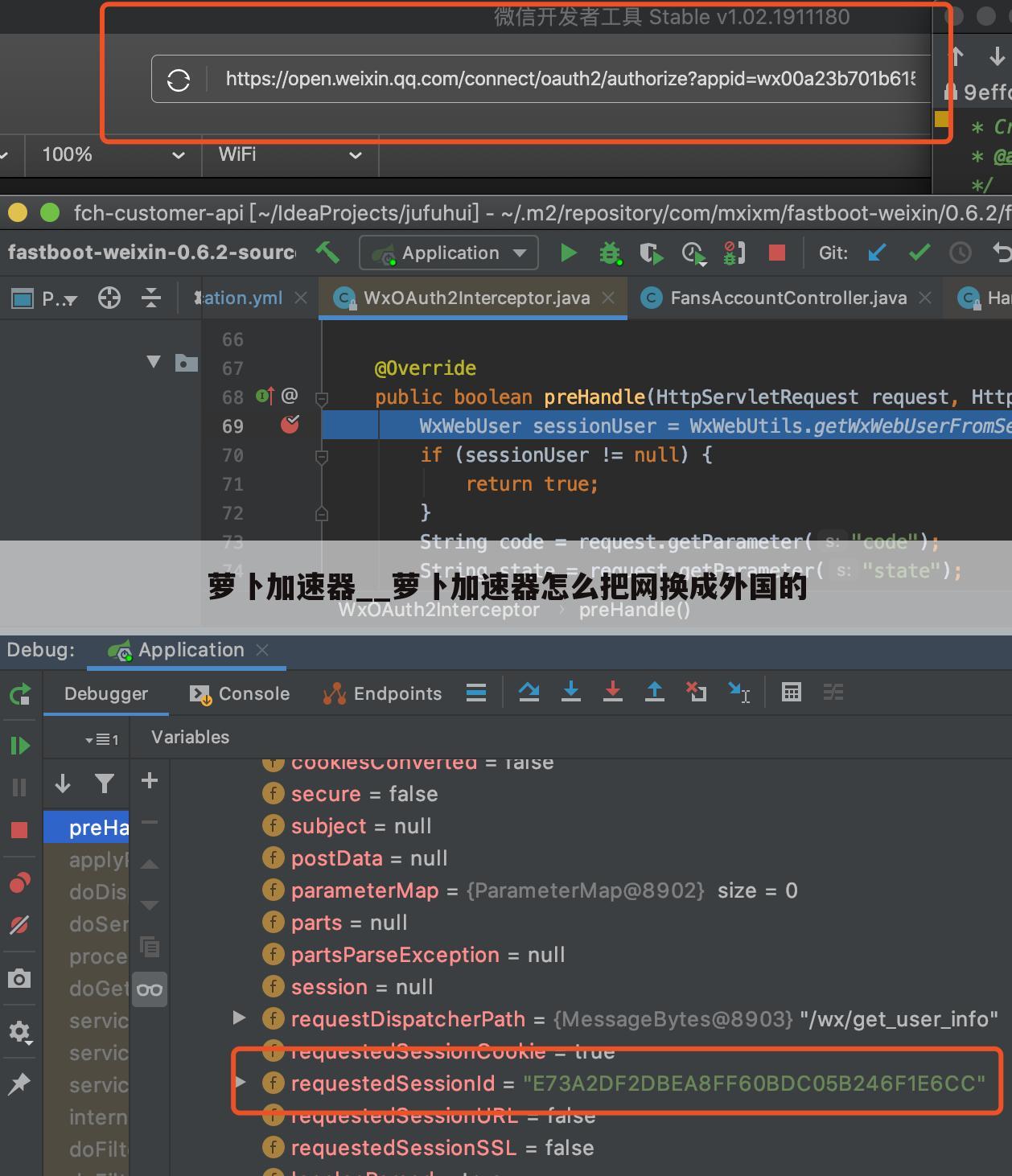Click the open.weixin.qq.com URL field
This screenshot has width=1012, height=1176.
pos(570,79)
